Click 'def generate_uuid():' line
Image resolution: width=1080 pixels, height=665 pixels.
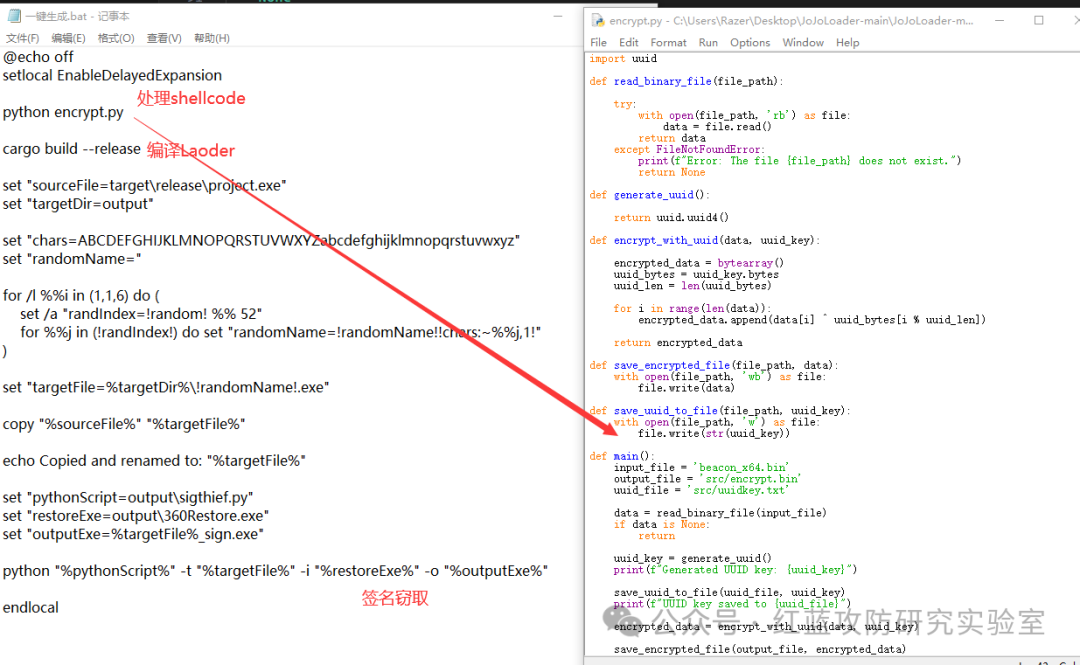pyautogui.click(x=649, y=195)
